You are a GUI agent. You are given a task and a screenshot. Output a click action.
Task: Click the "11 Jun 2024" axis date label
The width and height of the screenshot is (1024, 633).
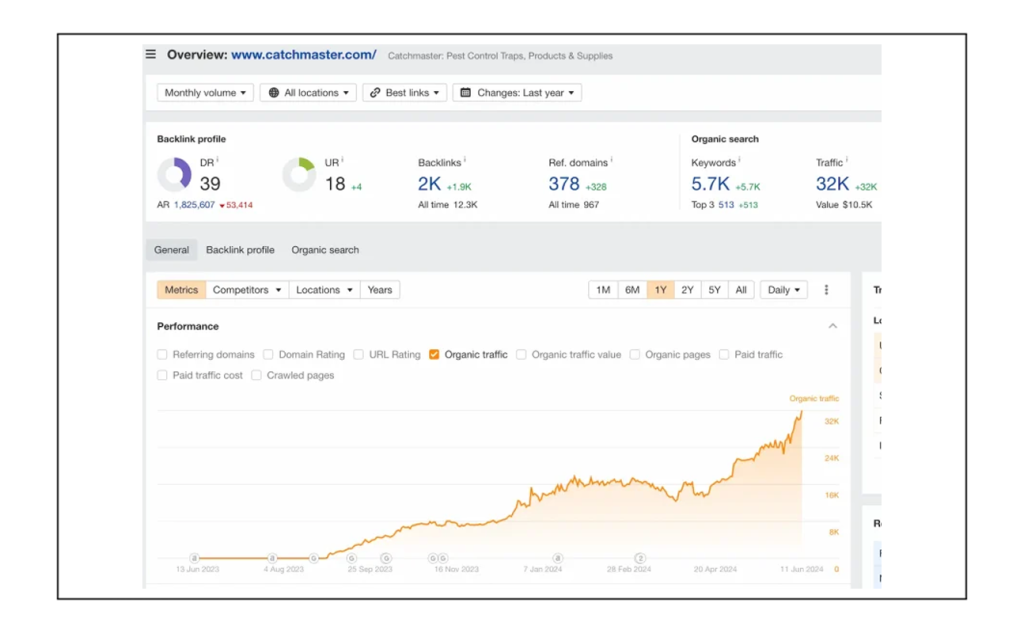point(802,570)
